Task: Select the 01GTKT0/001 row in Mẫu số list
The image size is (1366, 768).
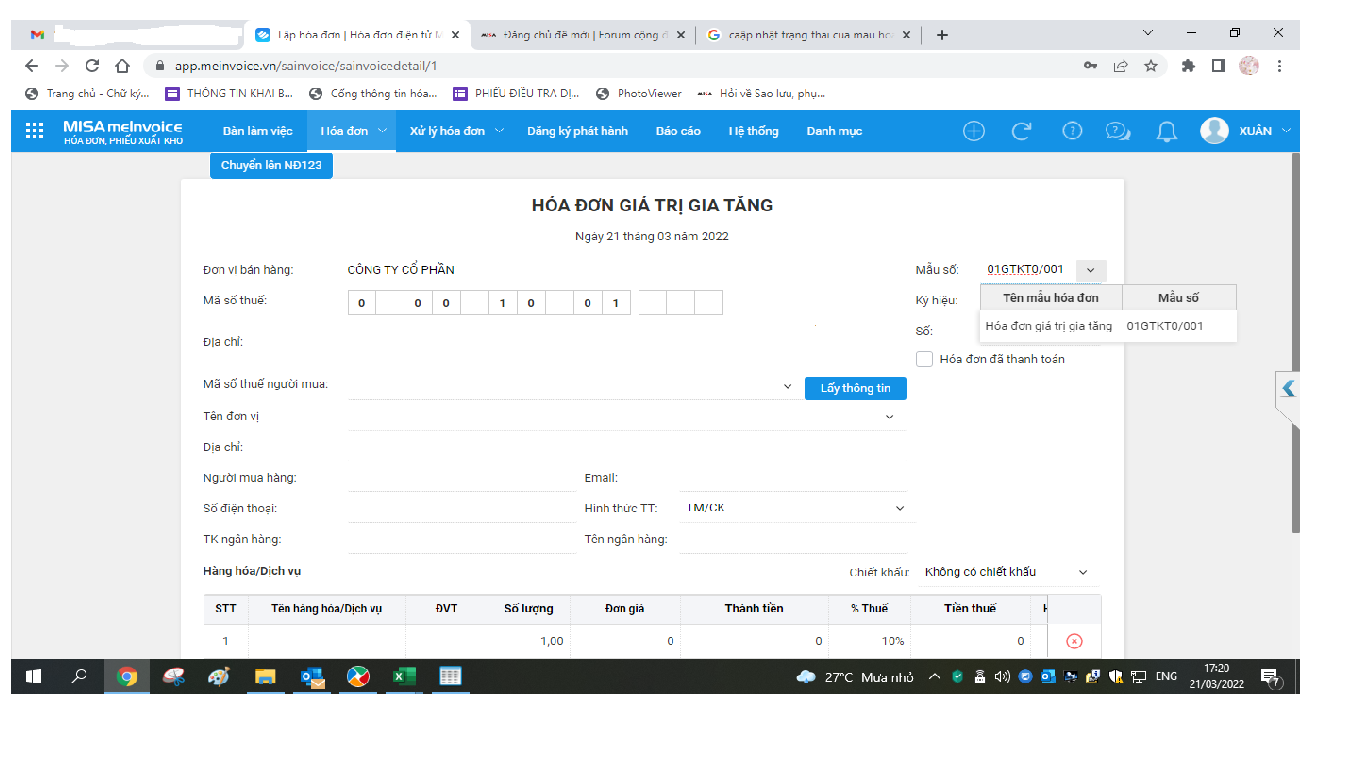Action: click(x=1108, y=326)
